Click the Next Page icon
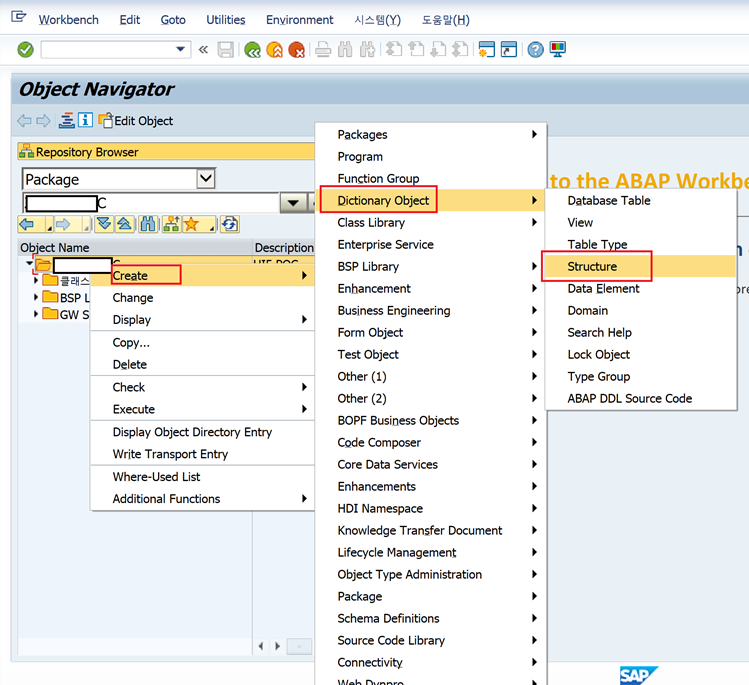Viewport: 749px width, 685px height. pyautogui.click(x=438, y=49)
